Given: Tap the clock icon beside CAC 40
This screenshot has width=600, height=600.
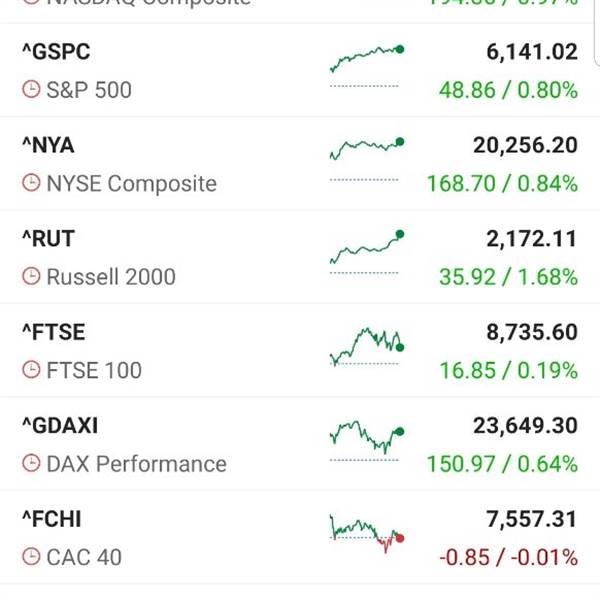Looking at the screenshot, I should tap(31, 556).
